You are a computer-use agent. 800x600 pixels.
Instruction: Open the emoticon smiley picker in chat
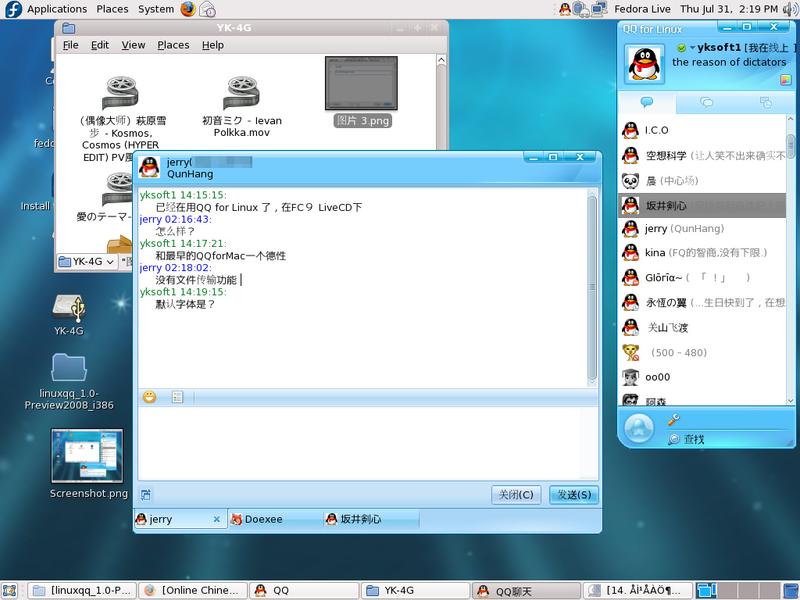(149, 396)
